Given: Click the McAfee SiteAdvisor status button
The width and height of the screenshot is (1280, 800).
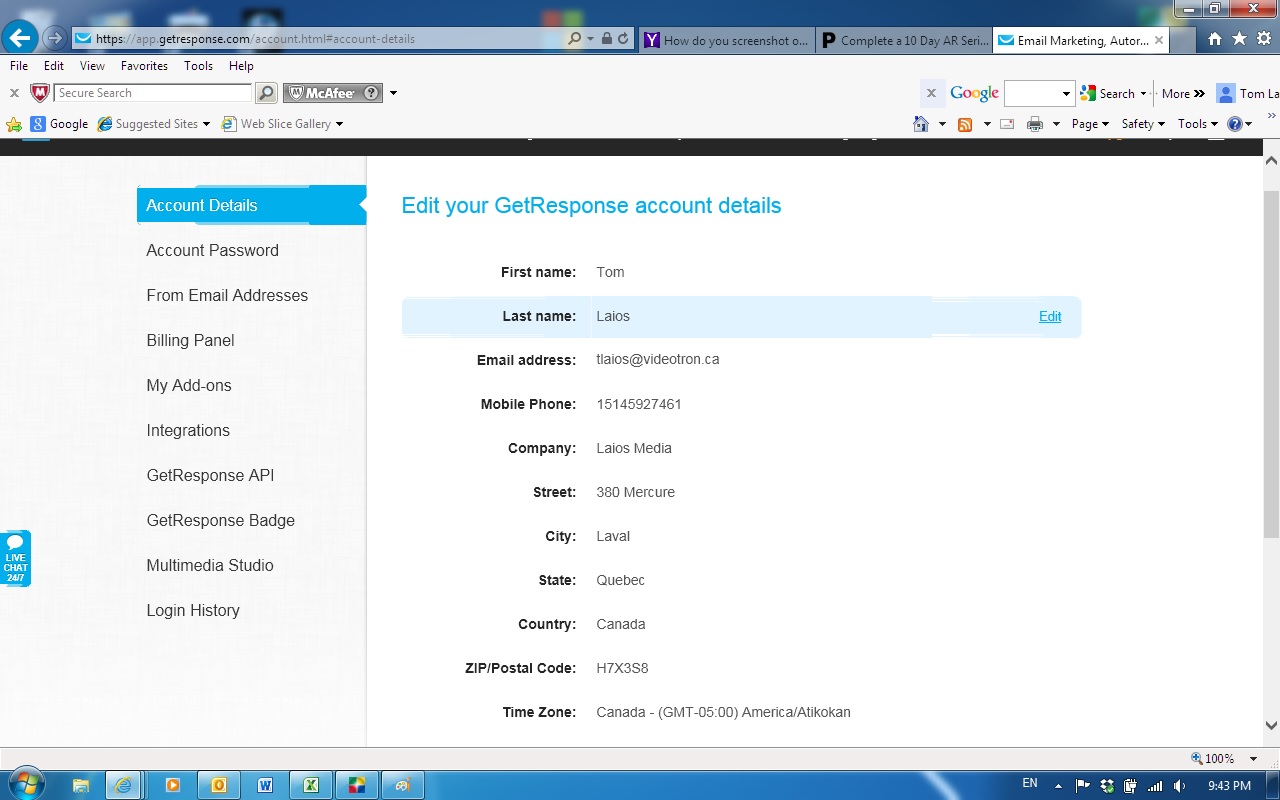Looking at the screenshot, I should (334, 93).
